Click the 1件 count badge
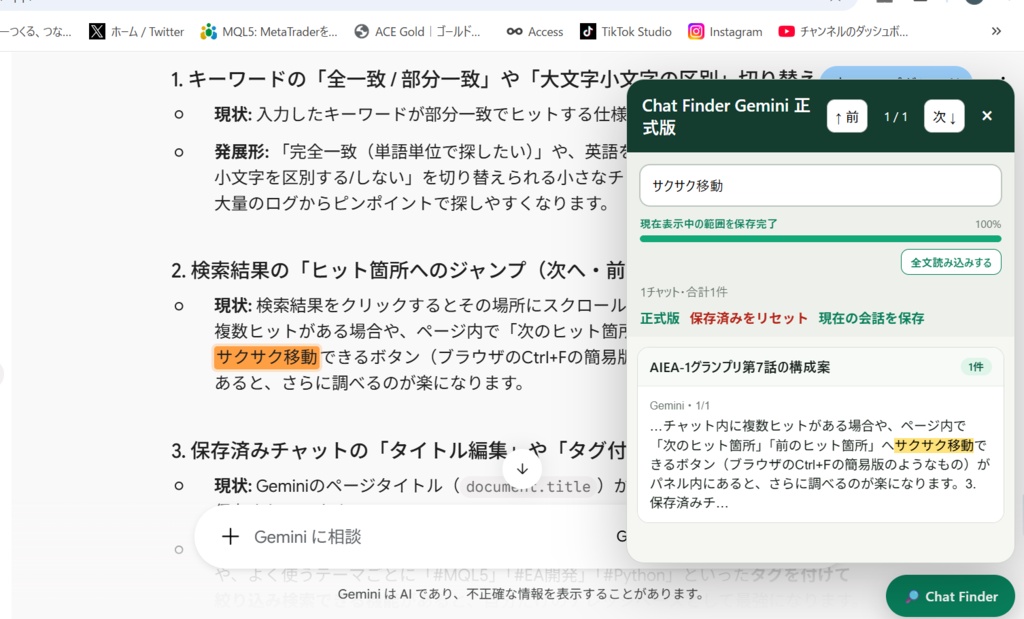This screenshot has width=1024, height=619. (x=976, y=367)
